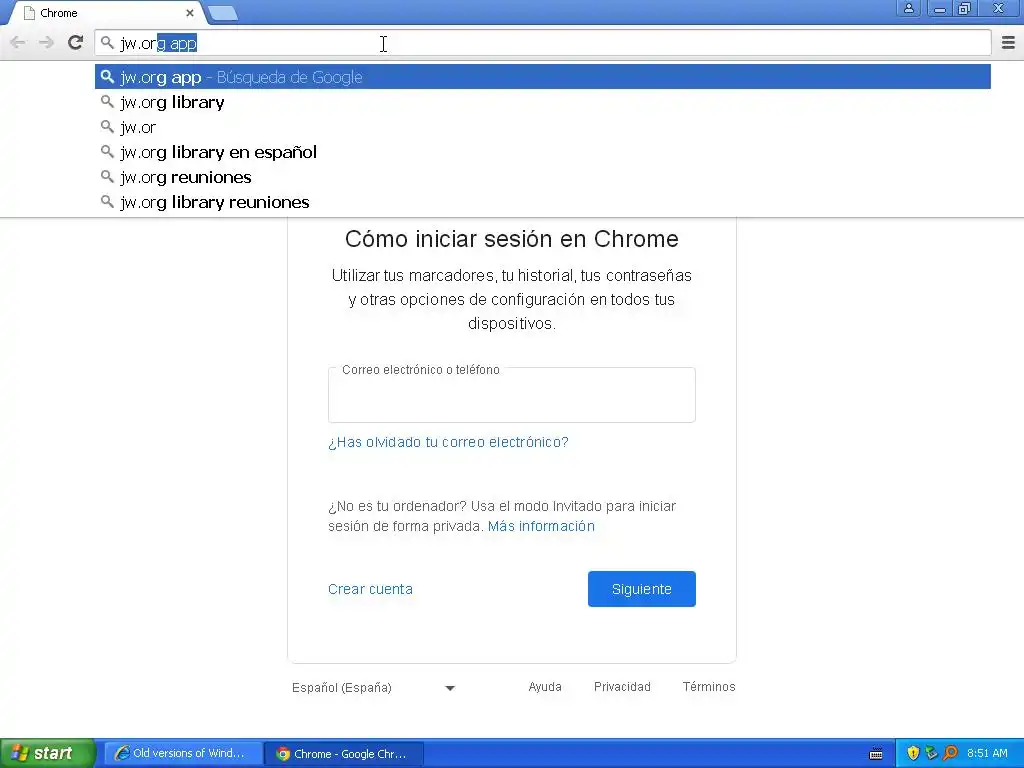The image size is (1024, 768).
Task: Open the user profile icon in title bar
Action: [x=908, y=8]
